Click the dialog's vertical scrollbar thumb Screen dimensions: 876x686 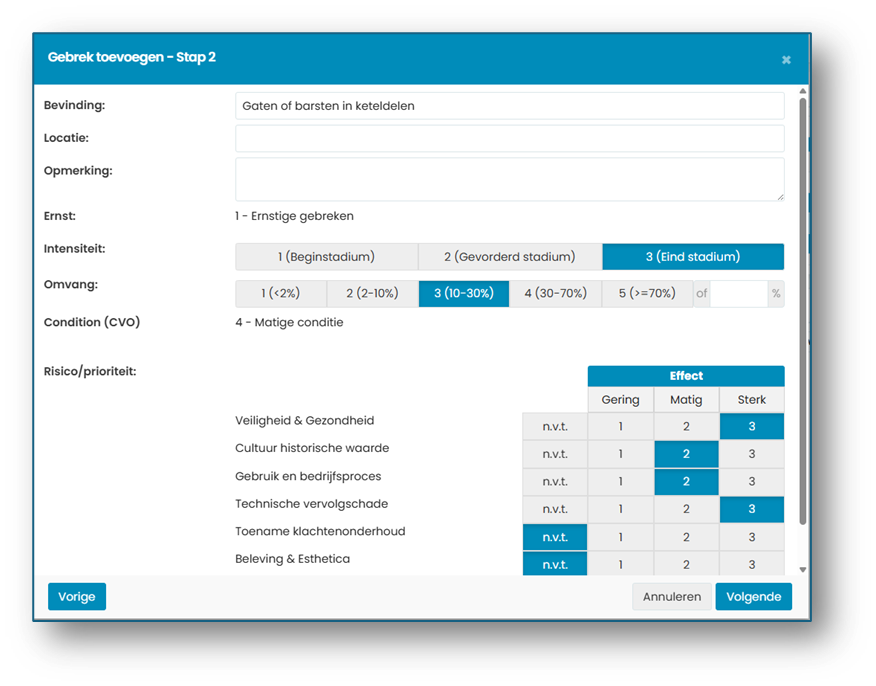pos(803,312)
